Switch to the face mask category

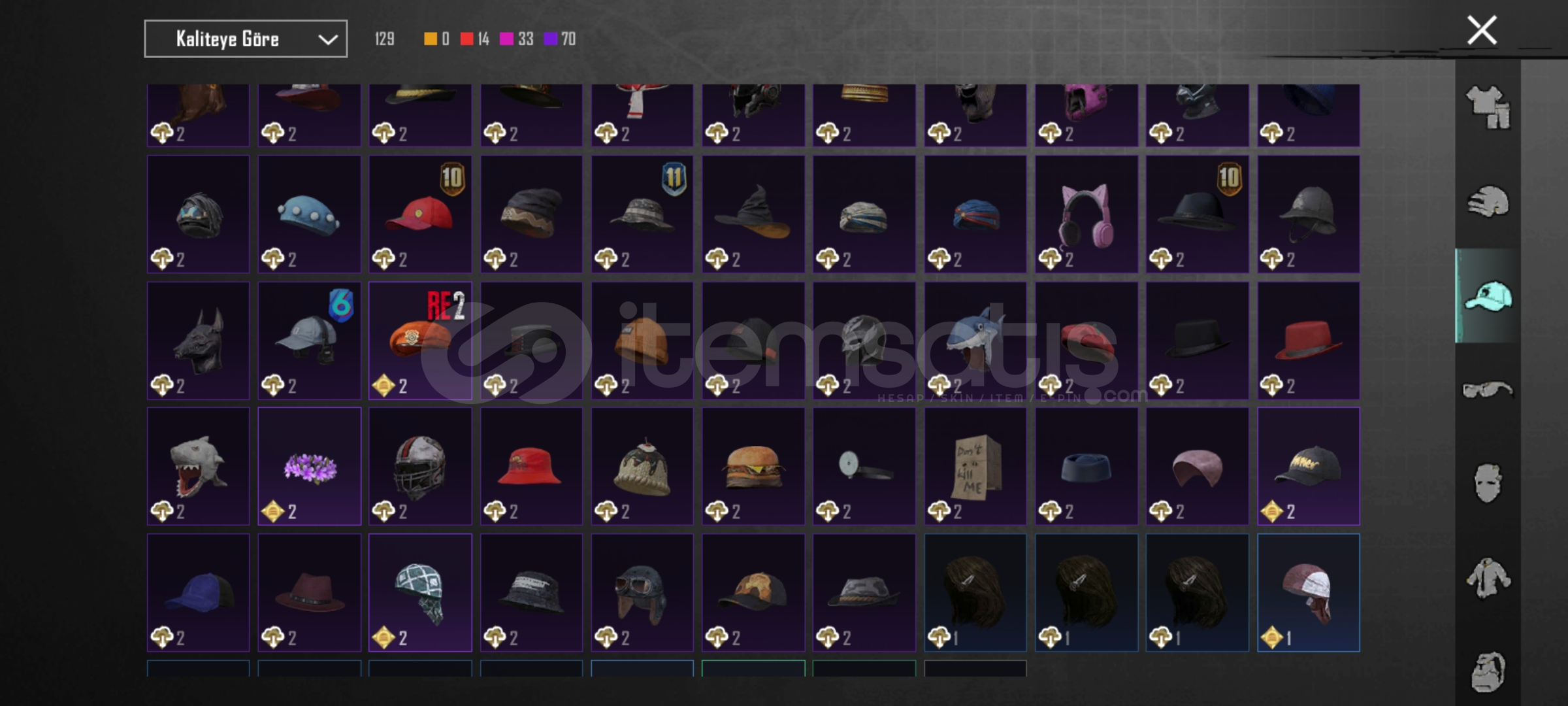(1488, 484)
